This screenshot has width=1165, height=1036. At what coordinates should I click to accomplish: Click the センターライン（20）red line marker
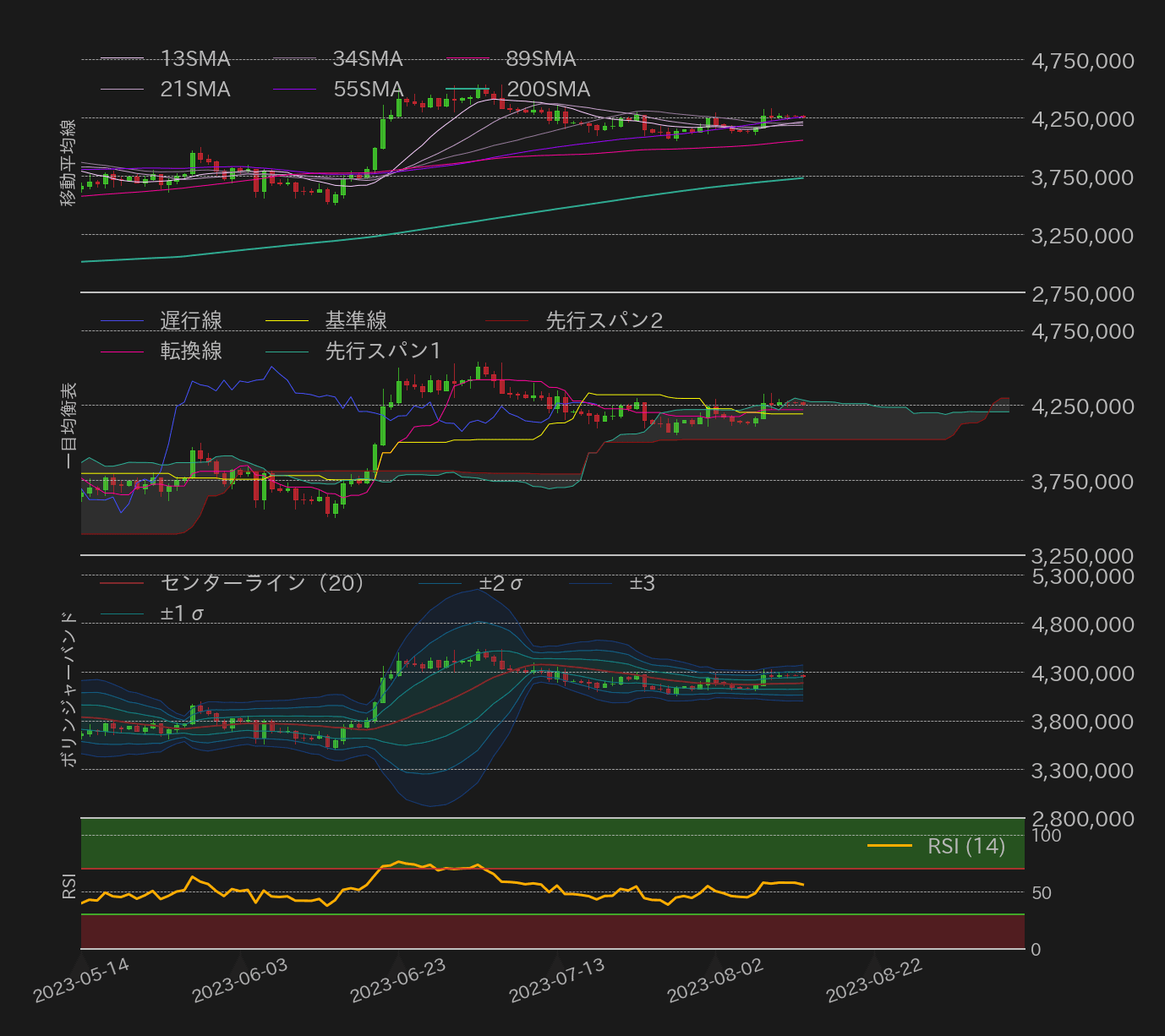123,583
